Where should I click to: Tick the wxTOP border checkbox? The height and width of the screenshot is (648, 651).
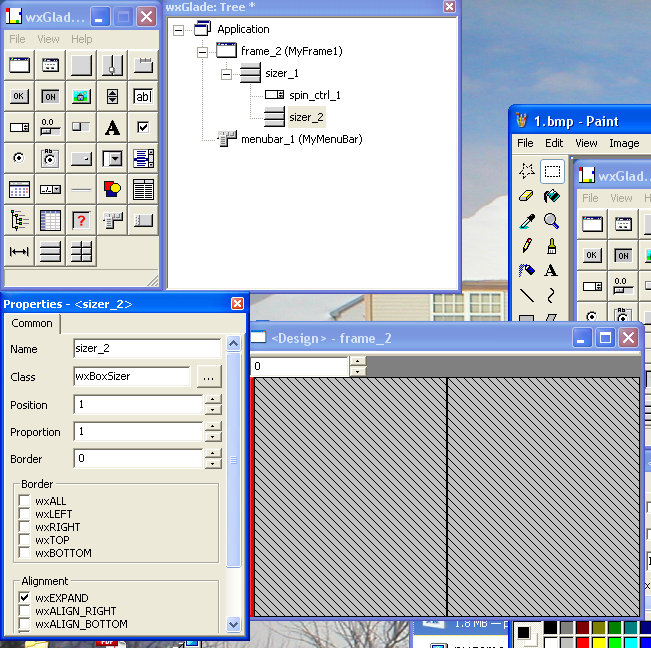click(25, 540)
